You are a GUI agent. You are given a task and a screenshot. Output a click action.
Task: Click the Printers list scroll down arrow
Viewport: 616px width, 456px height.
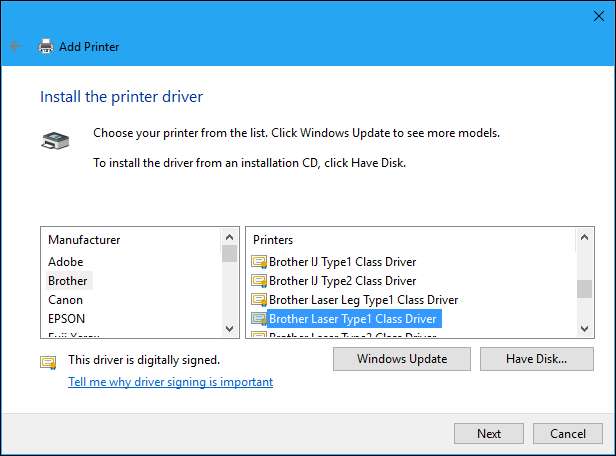[585, 328]
